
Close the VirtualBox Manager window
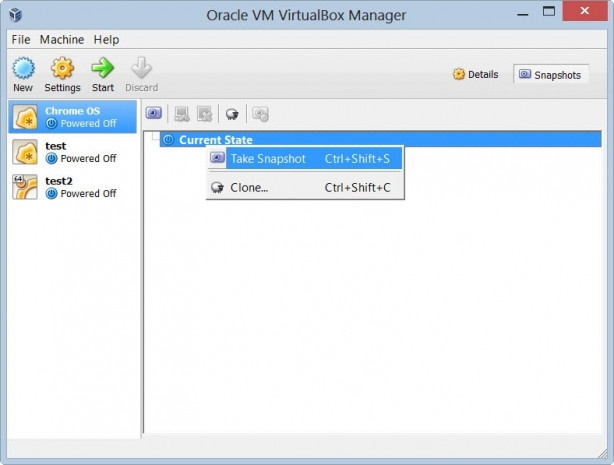pos(585,11)
